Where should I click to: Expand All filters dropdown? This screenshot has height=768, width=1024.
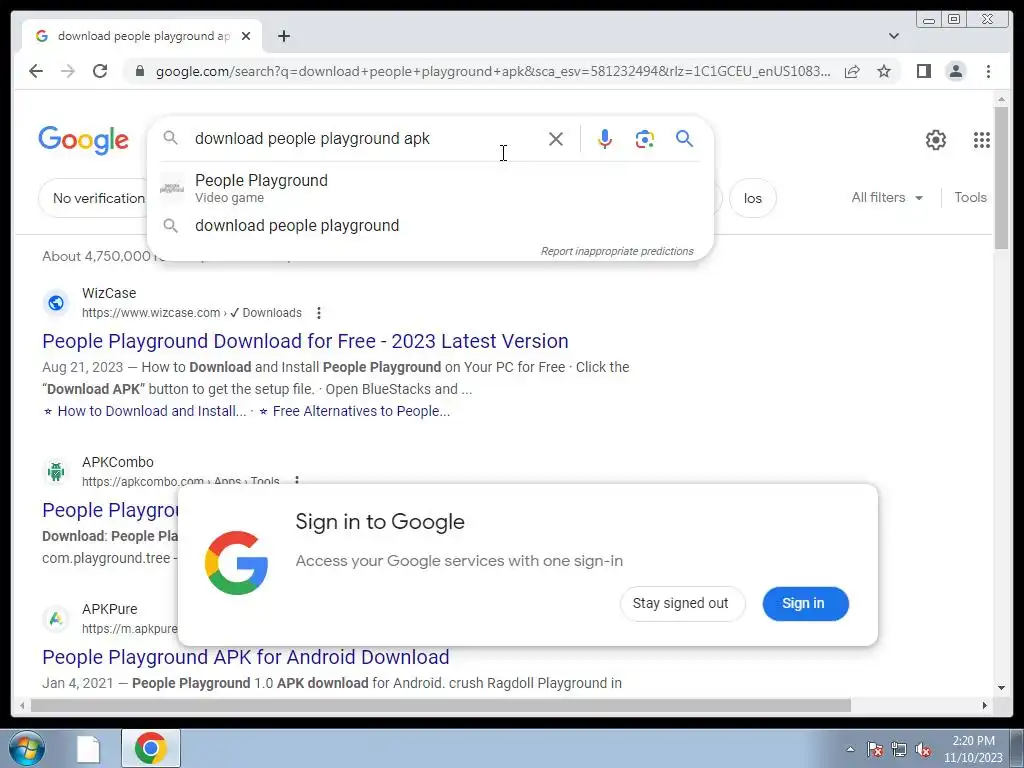tap(887, 197)
